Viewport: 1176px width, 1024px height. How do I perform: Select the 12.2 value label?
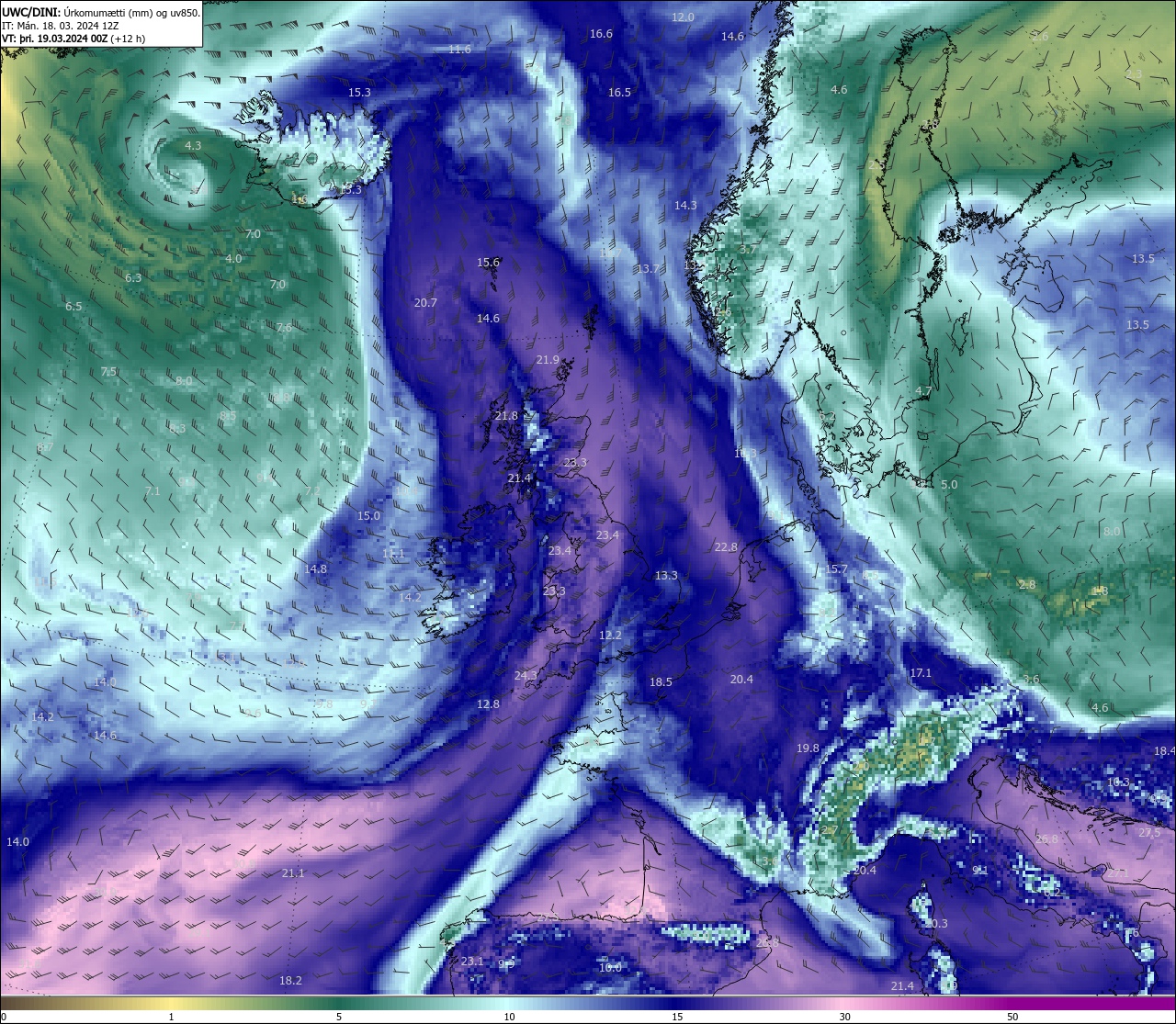click(x=610, y=636)
